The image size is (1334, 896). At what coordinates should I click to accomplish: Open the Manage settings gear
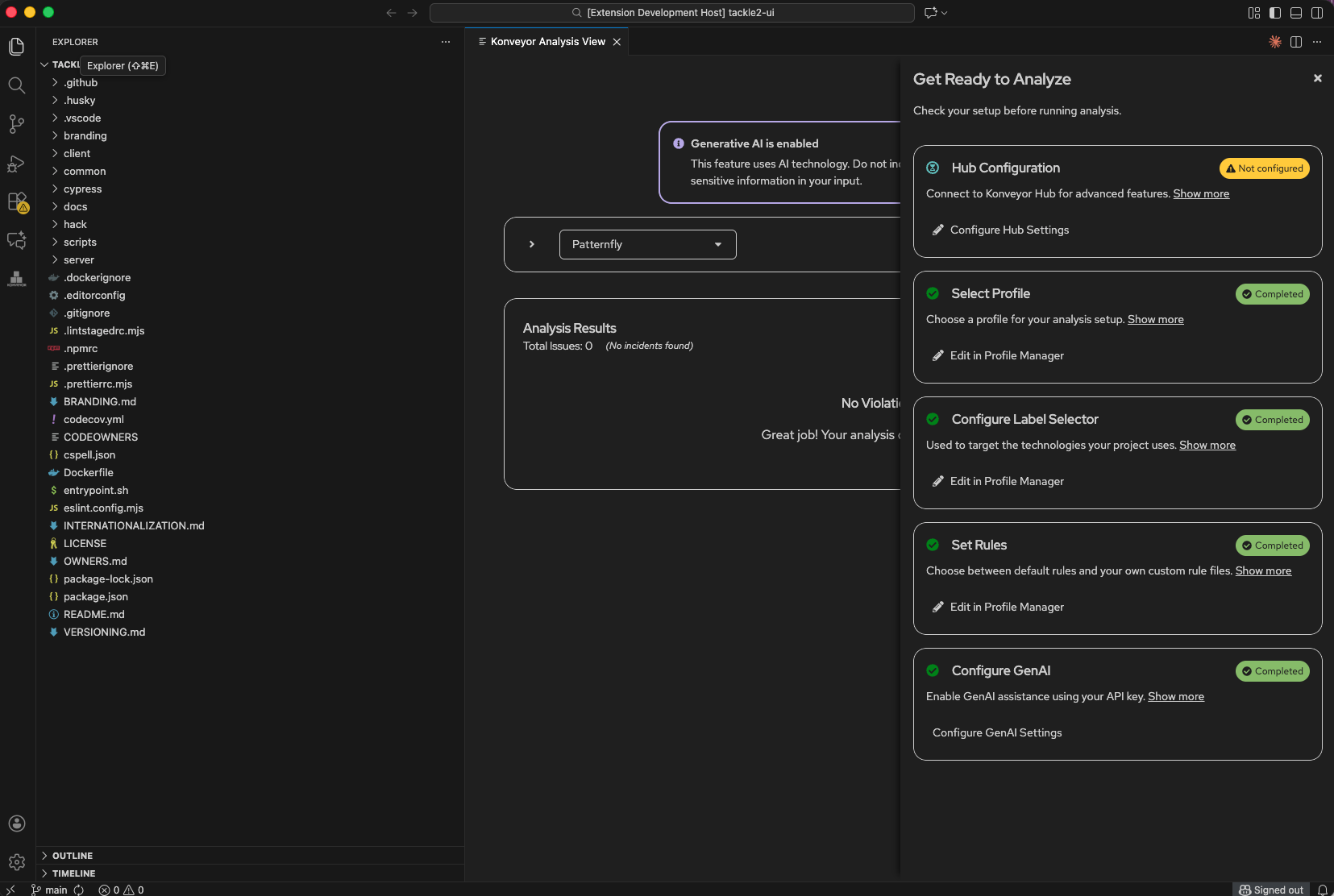17,861
